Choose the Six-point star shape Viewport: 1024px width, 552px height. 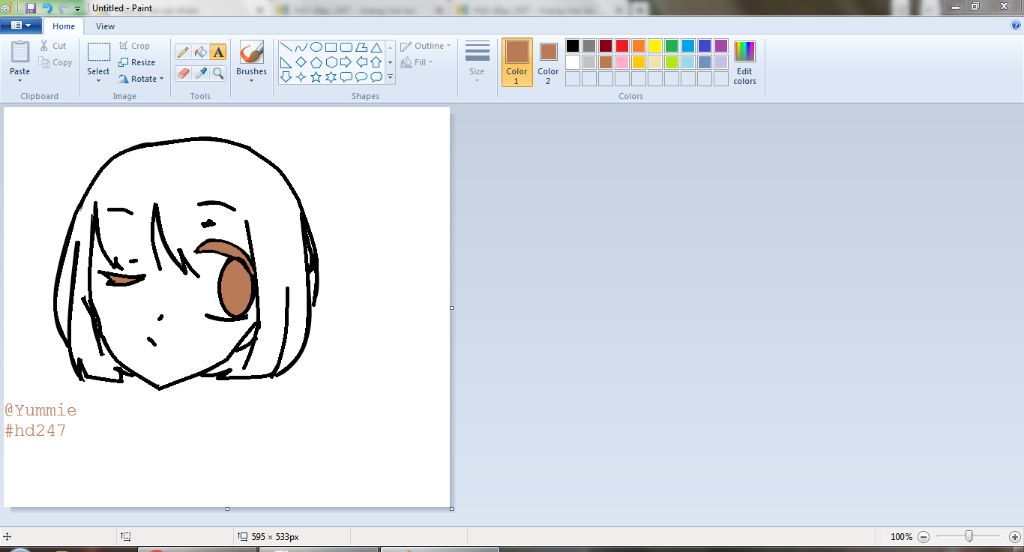click(x=331, y=77)
